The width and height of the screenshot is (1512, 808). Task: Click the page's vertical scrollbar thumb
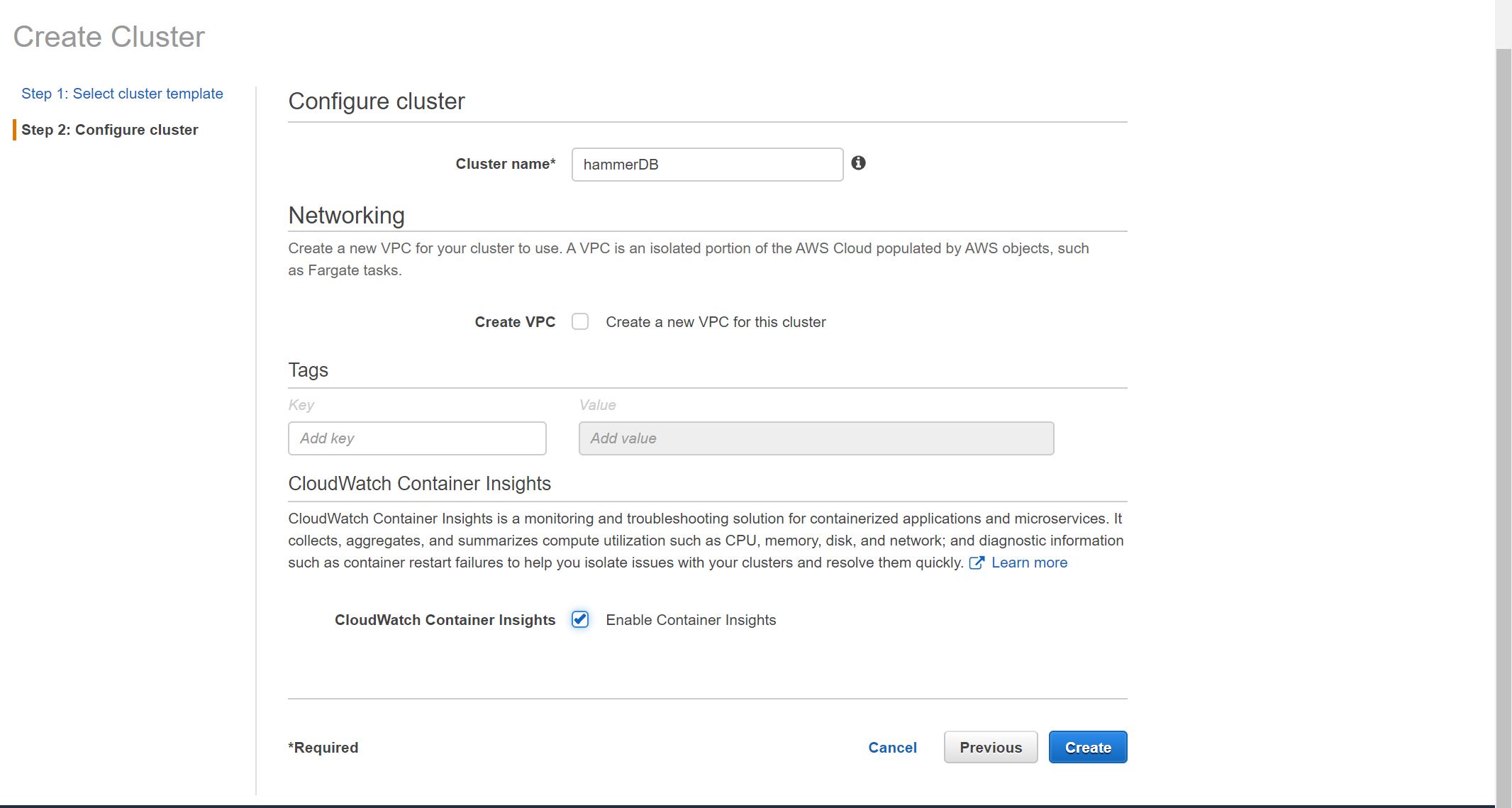point(1503,426)
